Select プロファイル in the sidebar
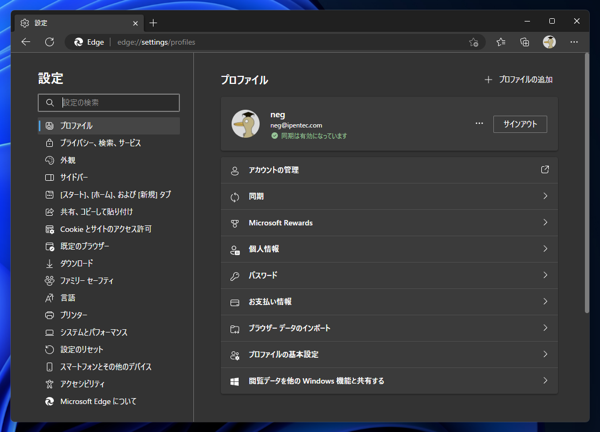 pyautogui.click(x=109, y=126)
